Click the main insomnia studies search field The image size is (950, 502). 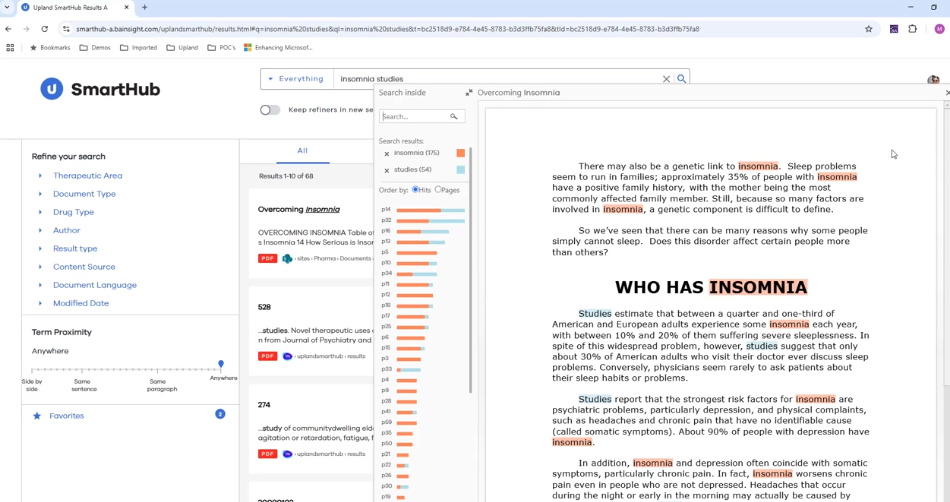497,79
